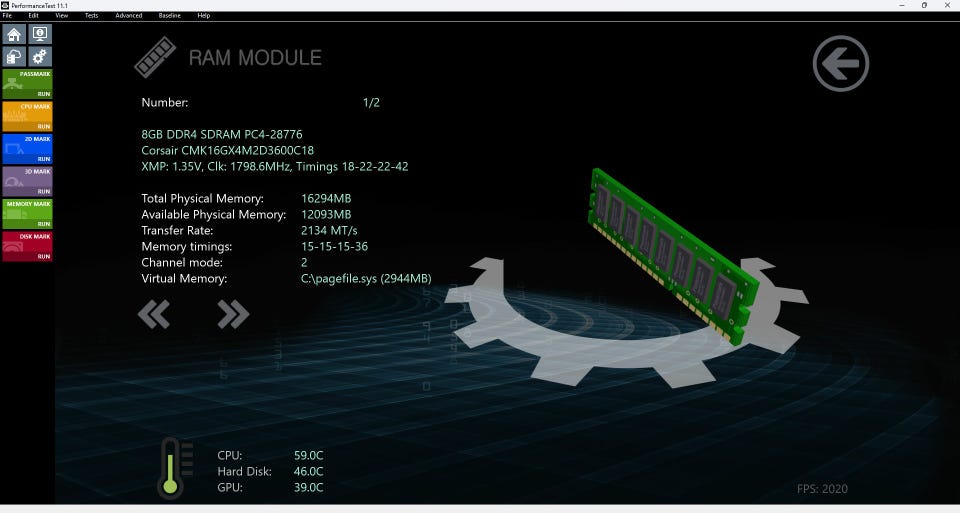The height and width of the screenshot is (513, 960).
Task: Click the Virtual Memory label
Action: click(184, 279)
